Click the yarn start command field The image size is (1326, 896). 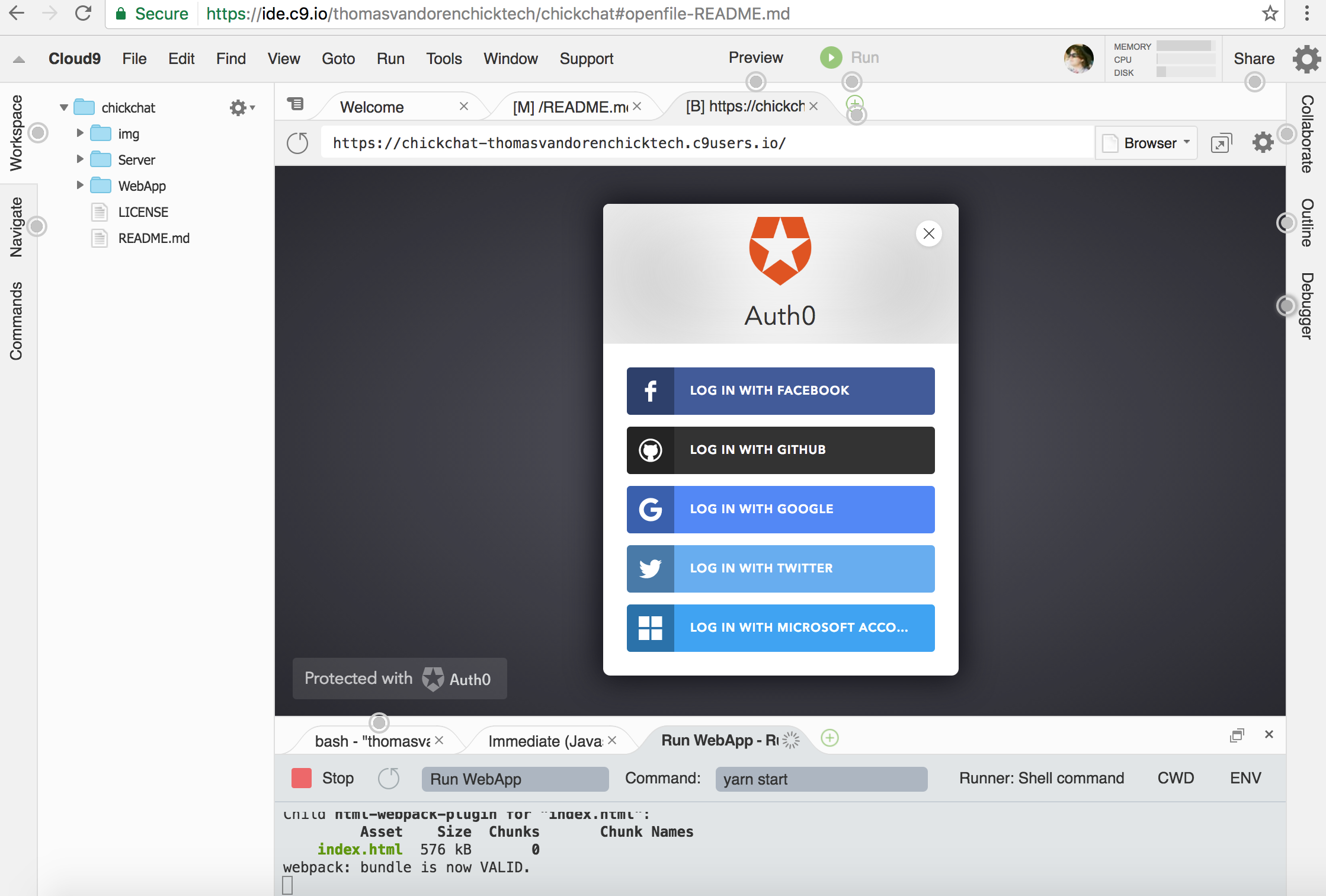click(x=821, y=779)
